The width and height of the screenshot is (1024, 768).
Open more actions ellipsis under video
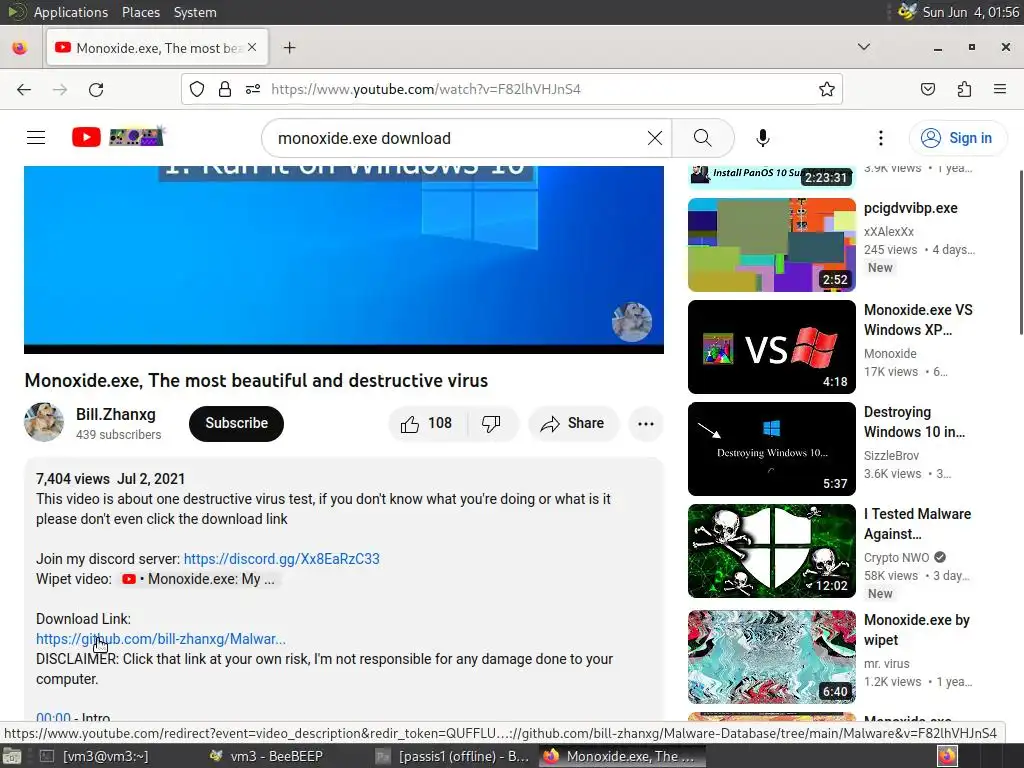(x=646, y=424)
